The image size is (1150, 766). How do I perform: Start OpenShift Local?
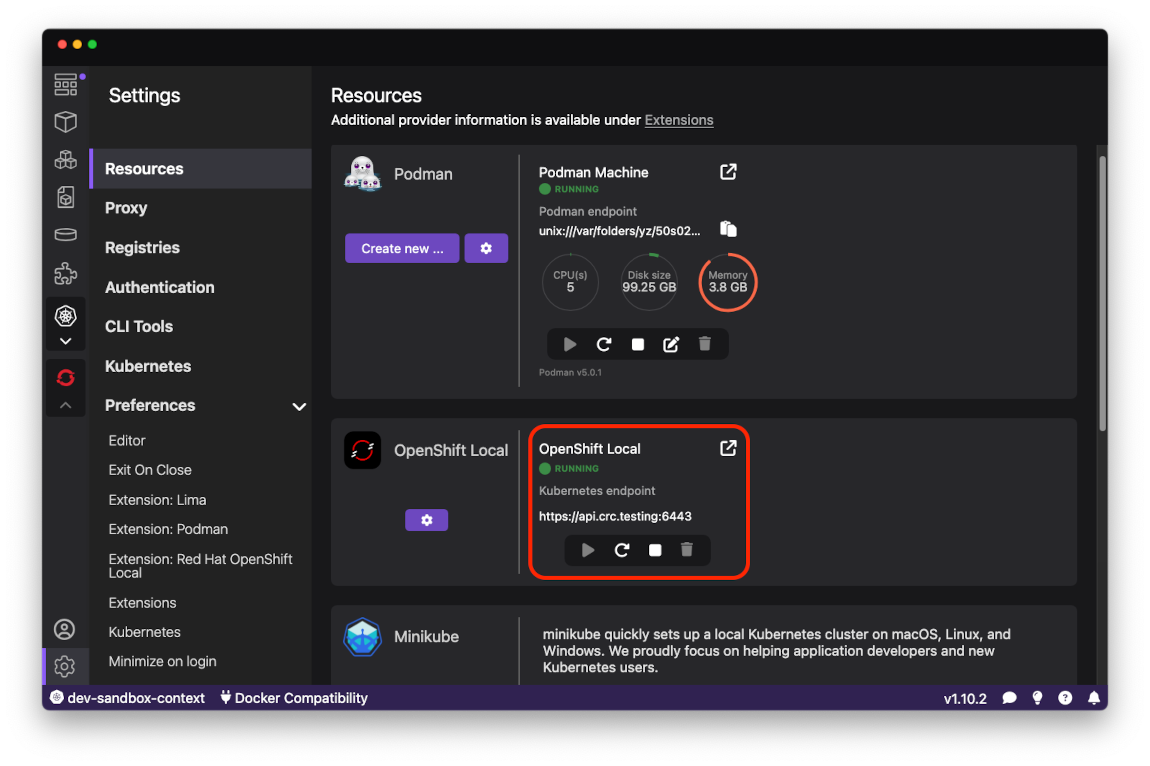587,550
